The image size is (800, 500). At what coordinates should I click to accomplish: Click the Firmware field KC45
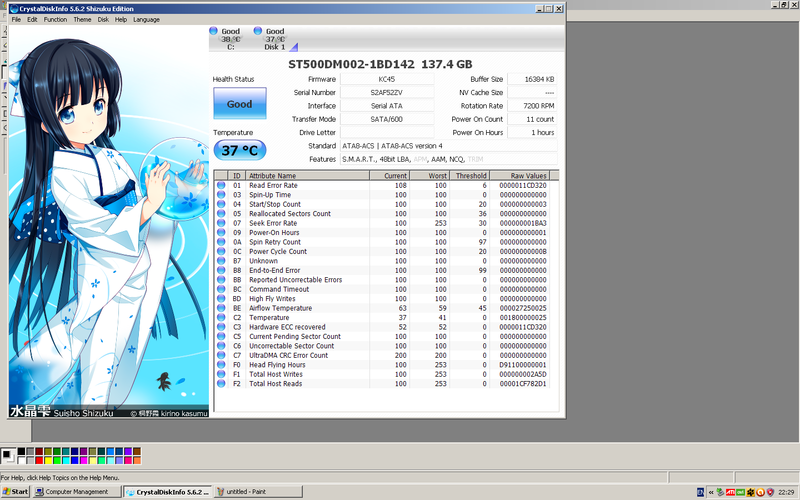(x=387, y=79)
